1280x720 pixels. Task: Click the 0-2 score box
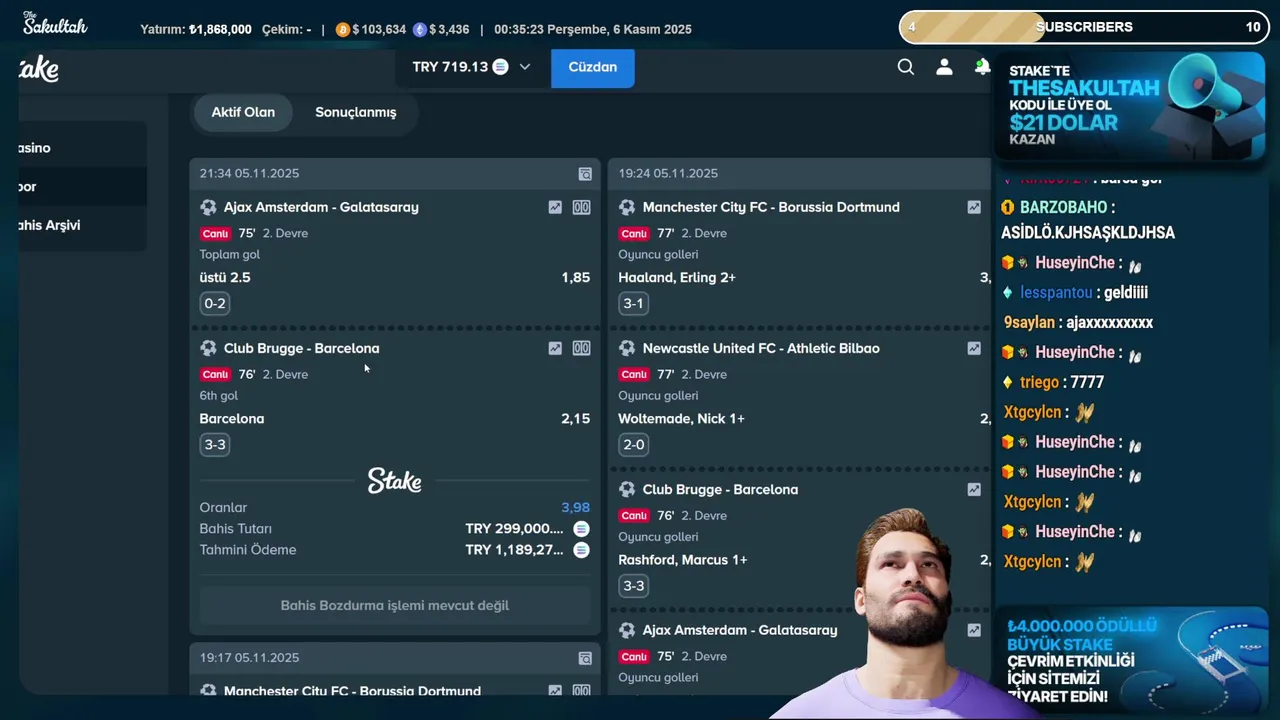click(x=215, y=304)
